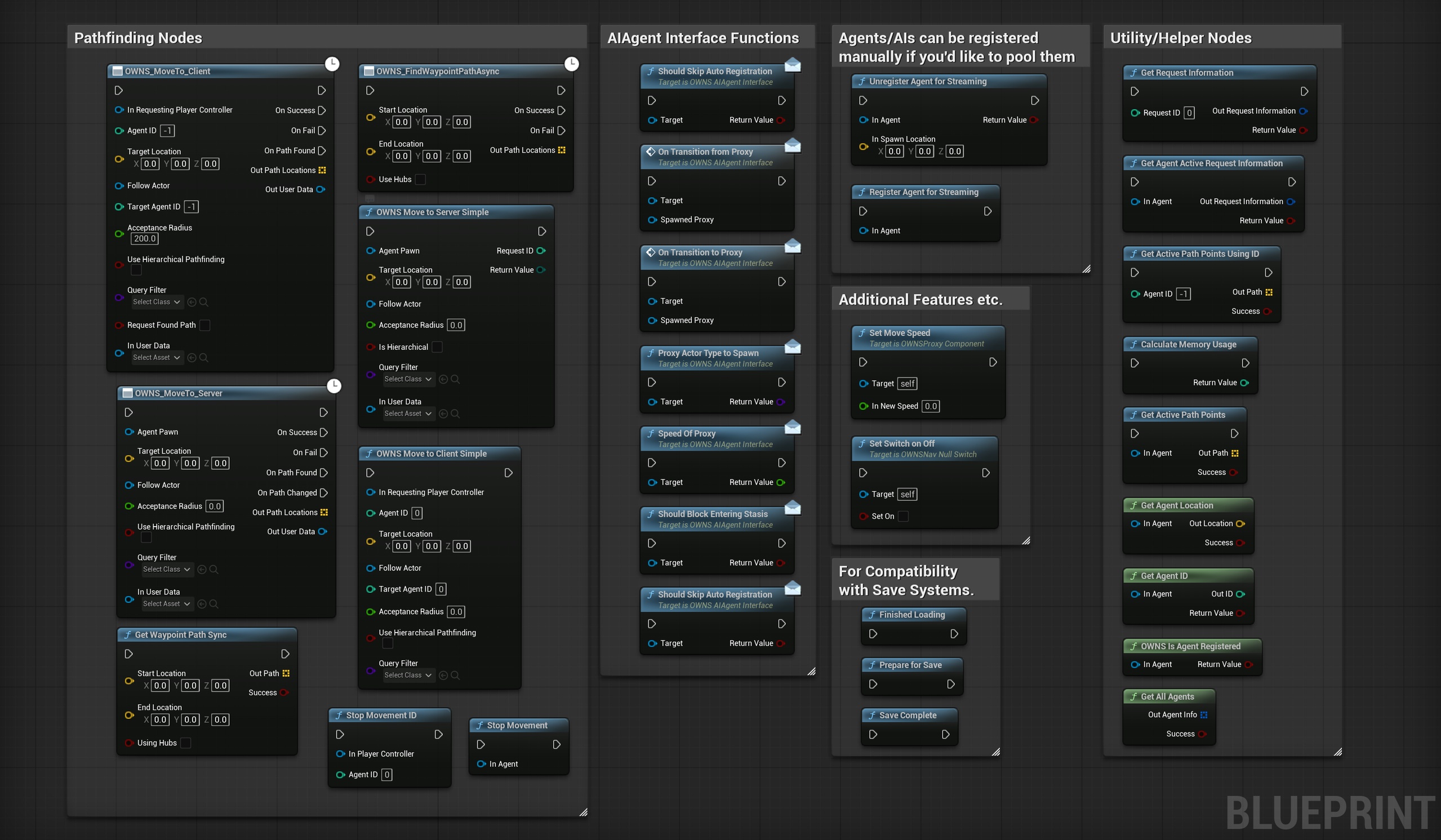Click Agent ID -1 field in OWNS_MoveTo_Client
Viewport: 1441px width, 840px height.
[x=167, y=130]
